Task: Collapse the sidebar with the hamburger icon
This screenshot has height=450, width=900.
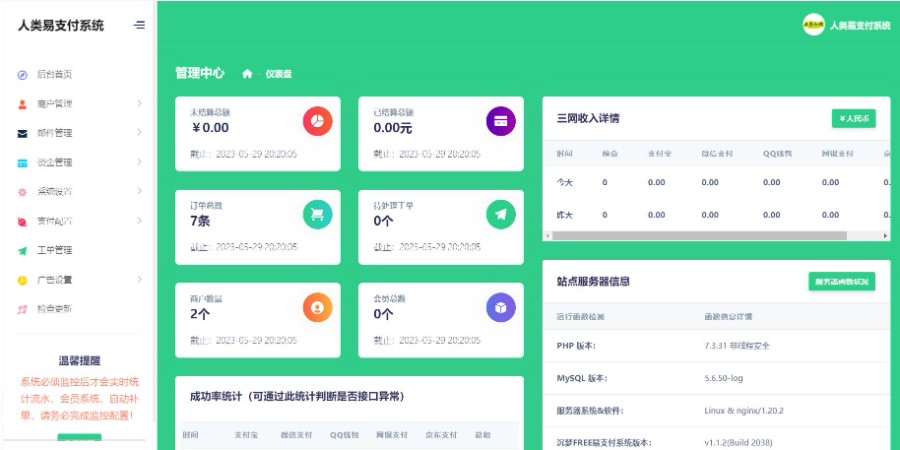Action: [x=139, y=25]
